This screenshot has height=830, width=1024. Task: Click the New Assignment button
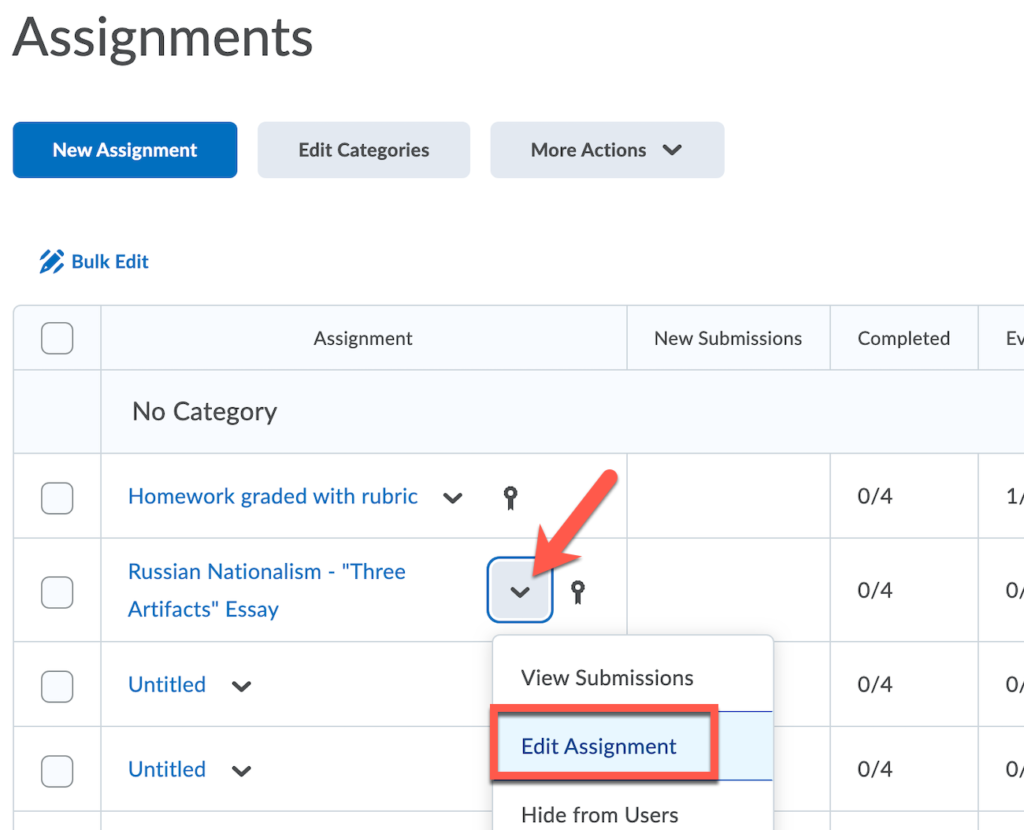pyautogui.click(x=124, y=149)
